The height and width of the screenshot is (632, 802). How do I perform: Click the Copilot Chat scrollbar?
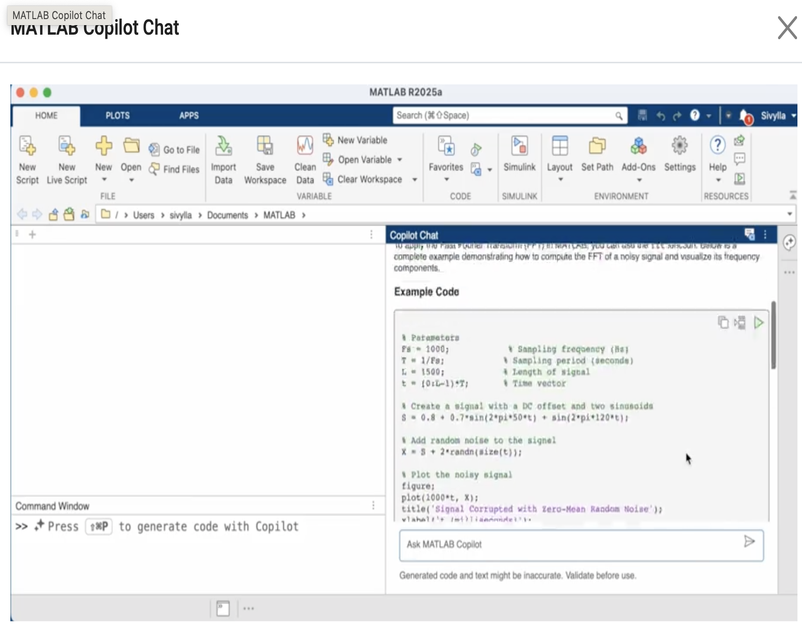point(773,335)
